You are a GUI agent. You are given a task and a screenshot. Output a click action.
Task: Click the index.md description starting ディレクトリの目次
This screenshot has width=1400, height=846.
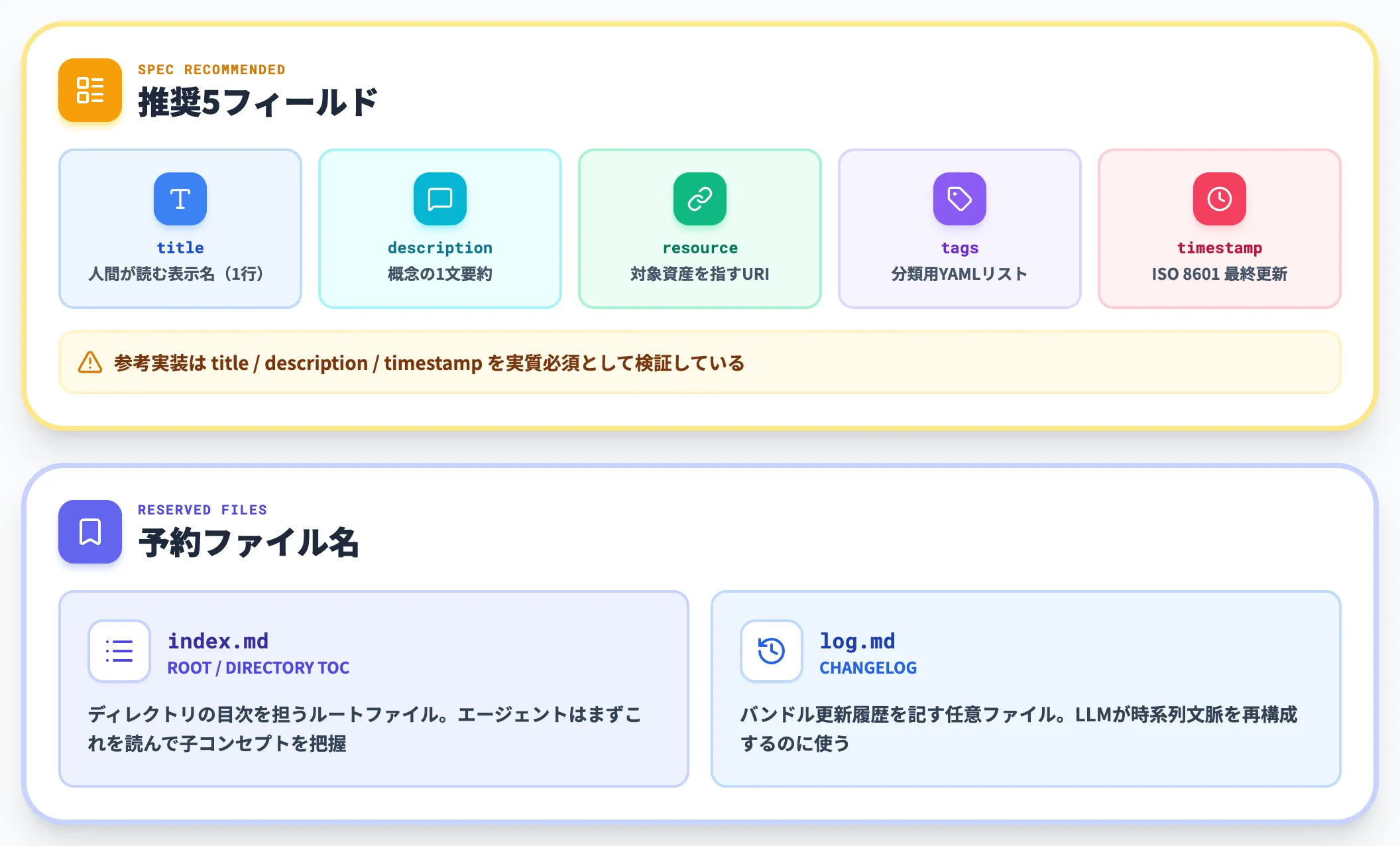pos(365,729)
